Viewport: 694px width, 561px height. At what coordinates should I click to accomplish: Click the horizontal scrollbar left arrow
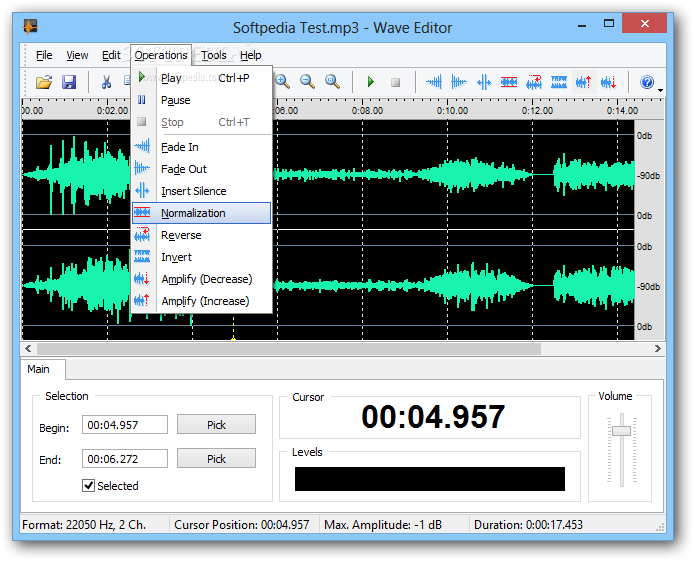(28, 349)
